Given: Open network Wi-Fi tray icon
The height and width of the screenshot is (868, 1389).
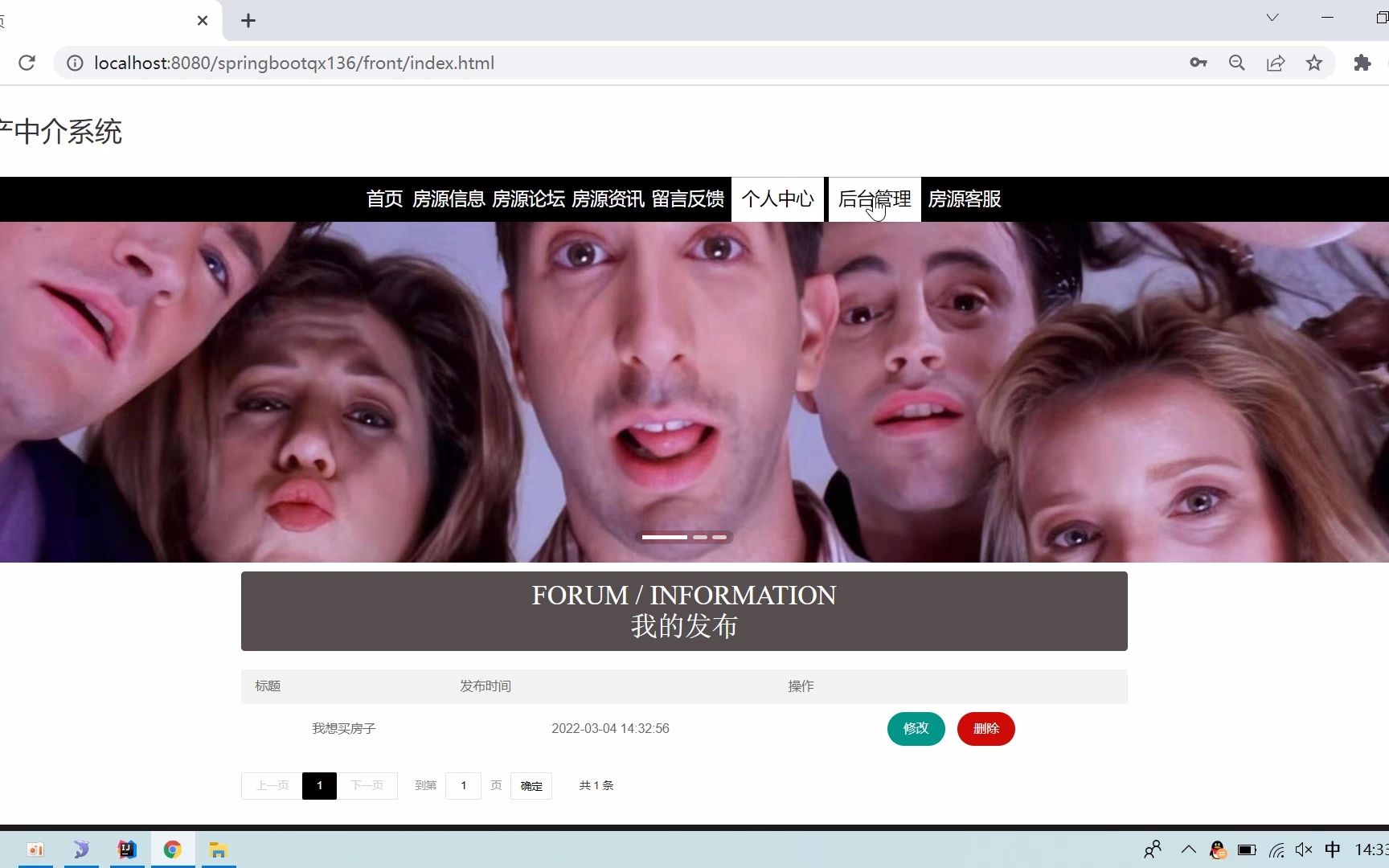Looking at the screenshot, I should [1276, 850].
